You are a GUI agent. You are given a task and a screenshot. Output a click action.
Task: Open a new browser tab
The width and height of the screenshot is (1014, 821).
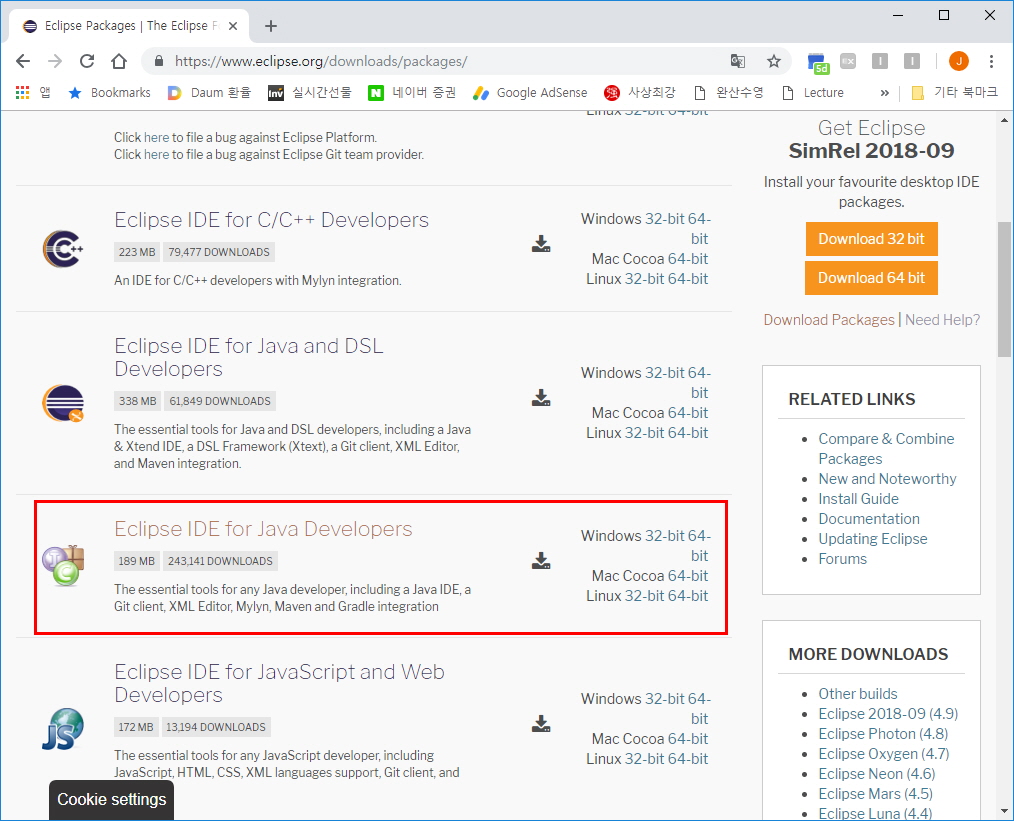click(271, 26)
